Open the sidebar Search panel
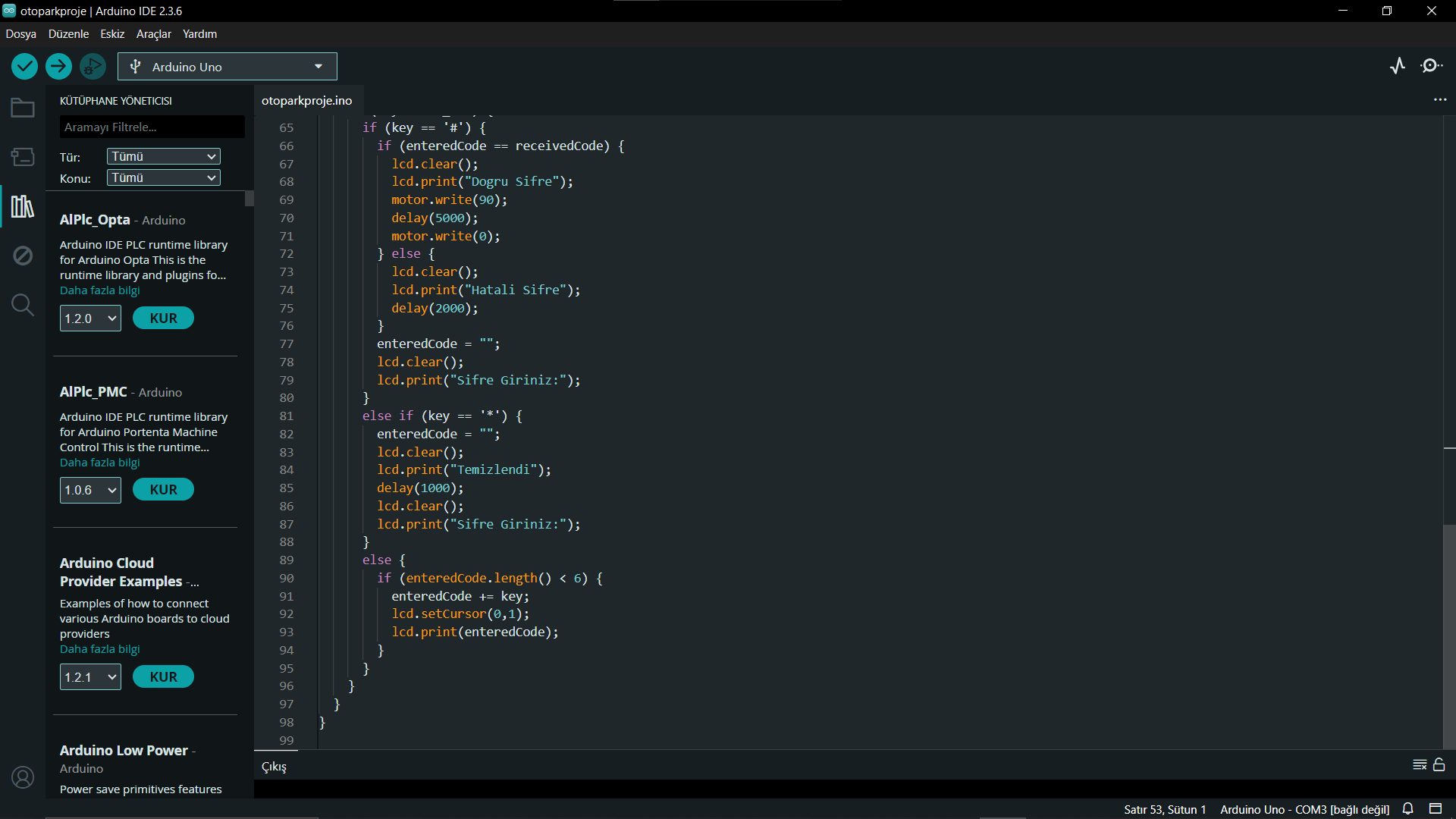 click(23, 305)
